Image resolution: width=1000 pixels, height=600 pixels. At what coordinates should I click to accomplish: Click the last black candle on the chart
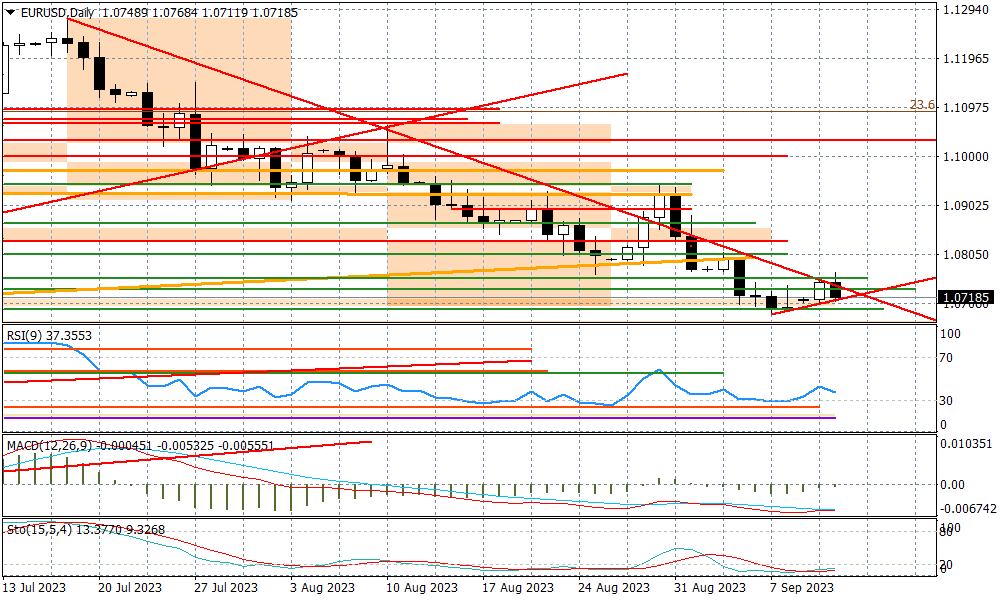tap(836, 291)
